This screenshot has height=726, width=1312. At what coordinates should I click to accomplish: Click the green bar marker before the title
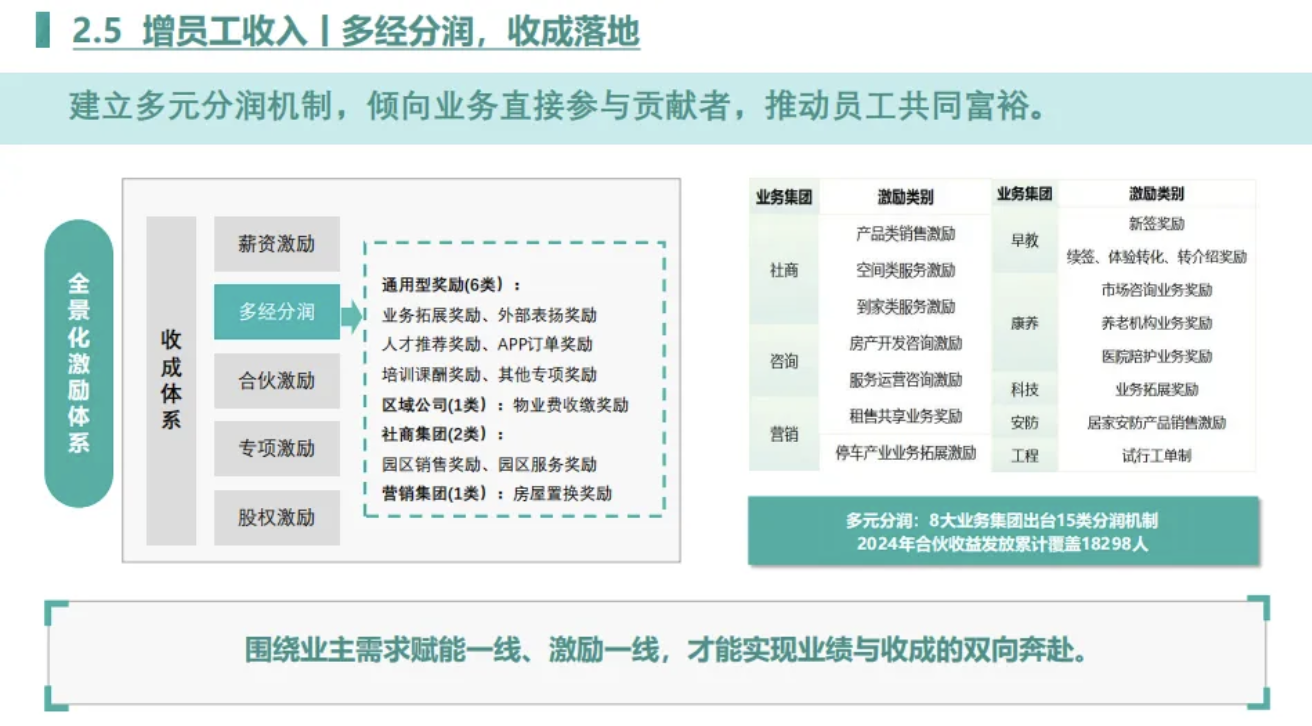click(43, 32)
